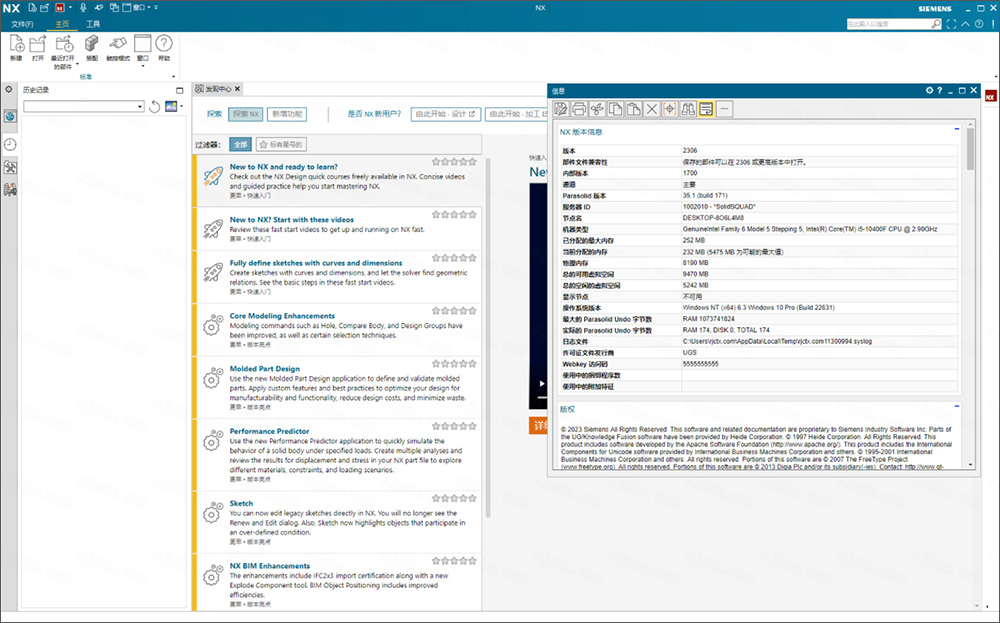Click the Help (帮助) question mark ribbon icon

click(x=164, y=43)
